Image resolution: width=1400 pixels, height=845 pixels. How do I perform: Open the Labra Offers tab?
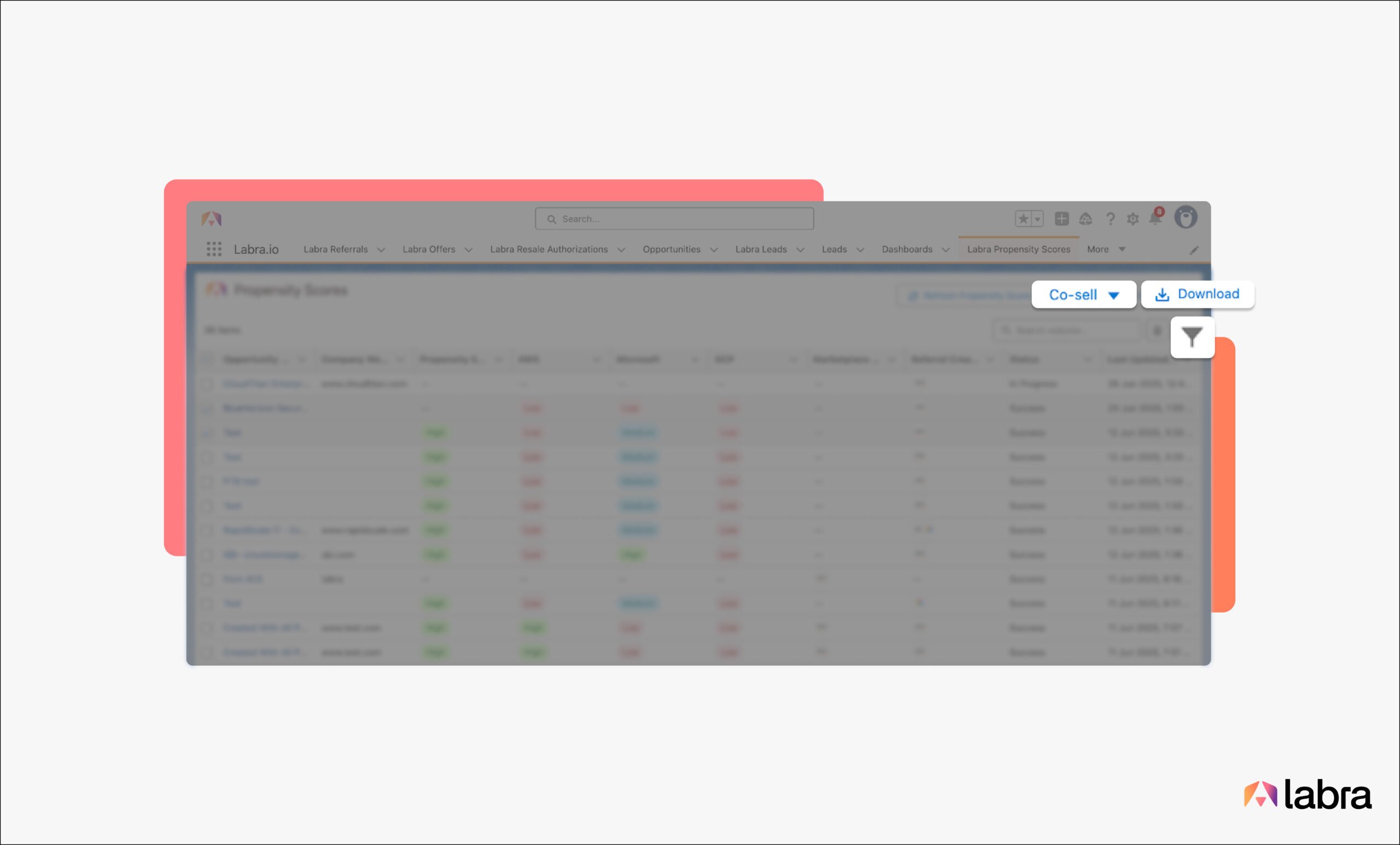click(429, 249)
